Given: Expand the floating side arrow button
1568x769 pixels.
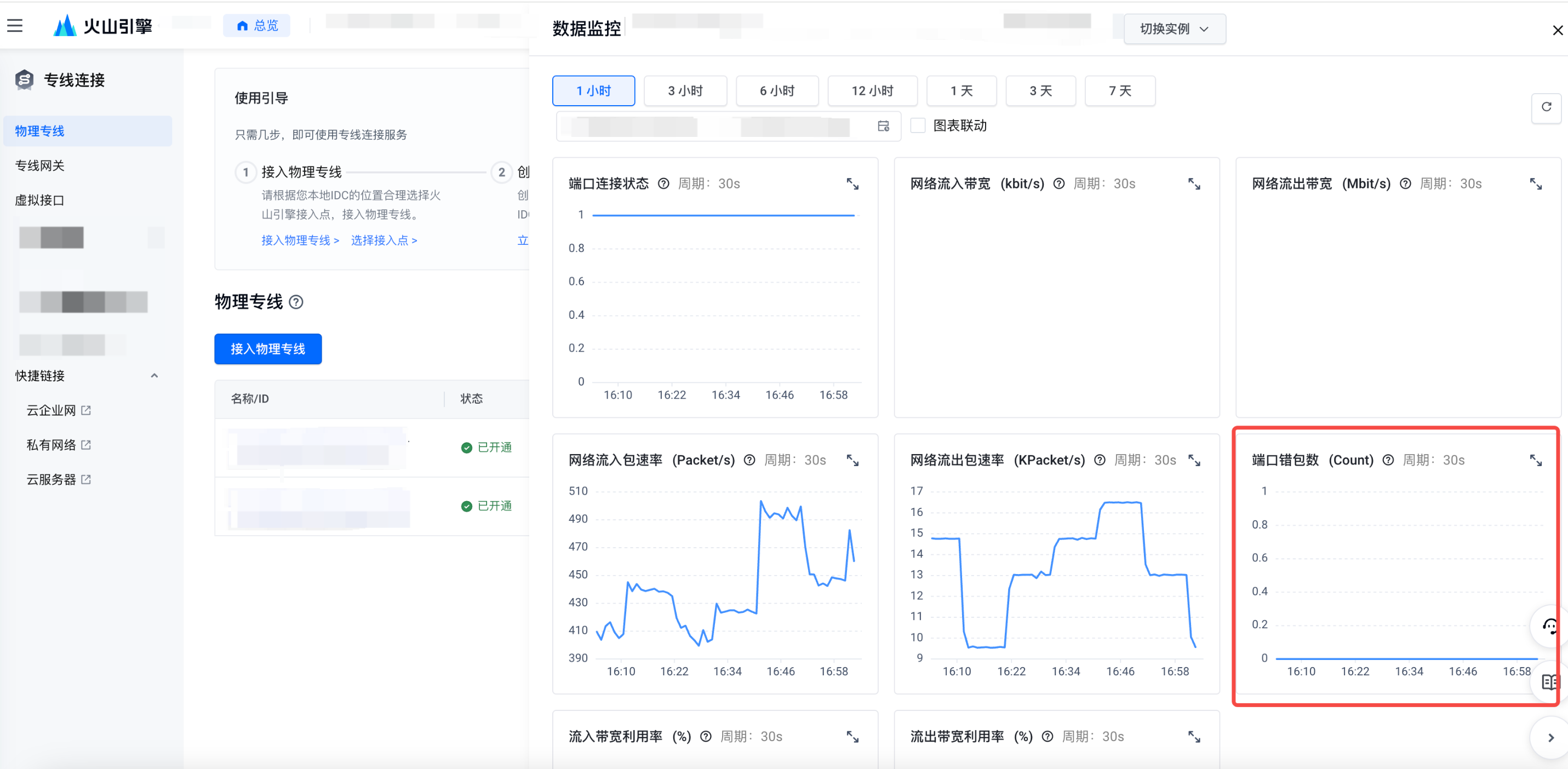Looking at the screenshot, I should pos(1550,738).
